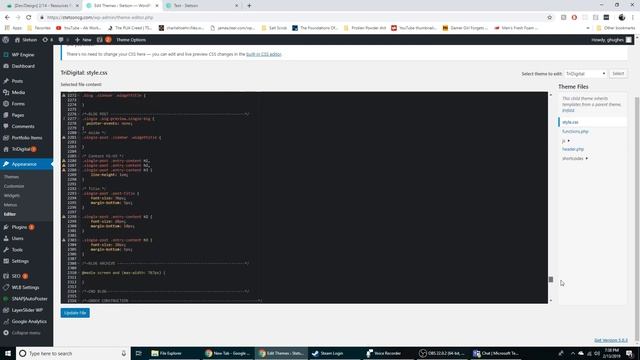Open functions.php in Theme Files

click(x=575, y=131)
